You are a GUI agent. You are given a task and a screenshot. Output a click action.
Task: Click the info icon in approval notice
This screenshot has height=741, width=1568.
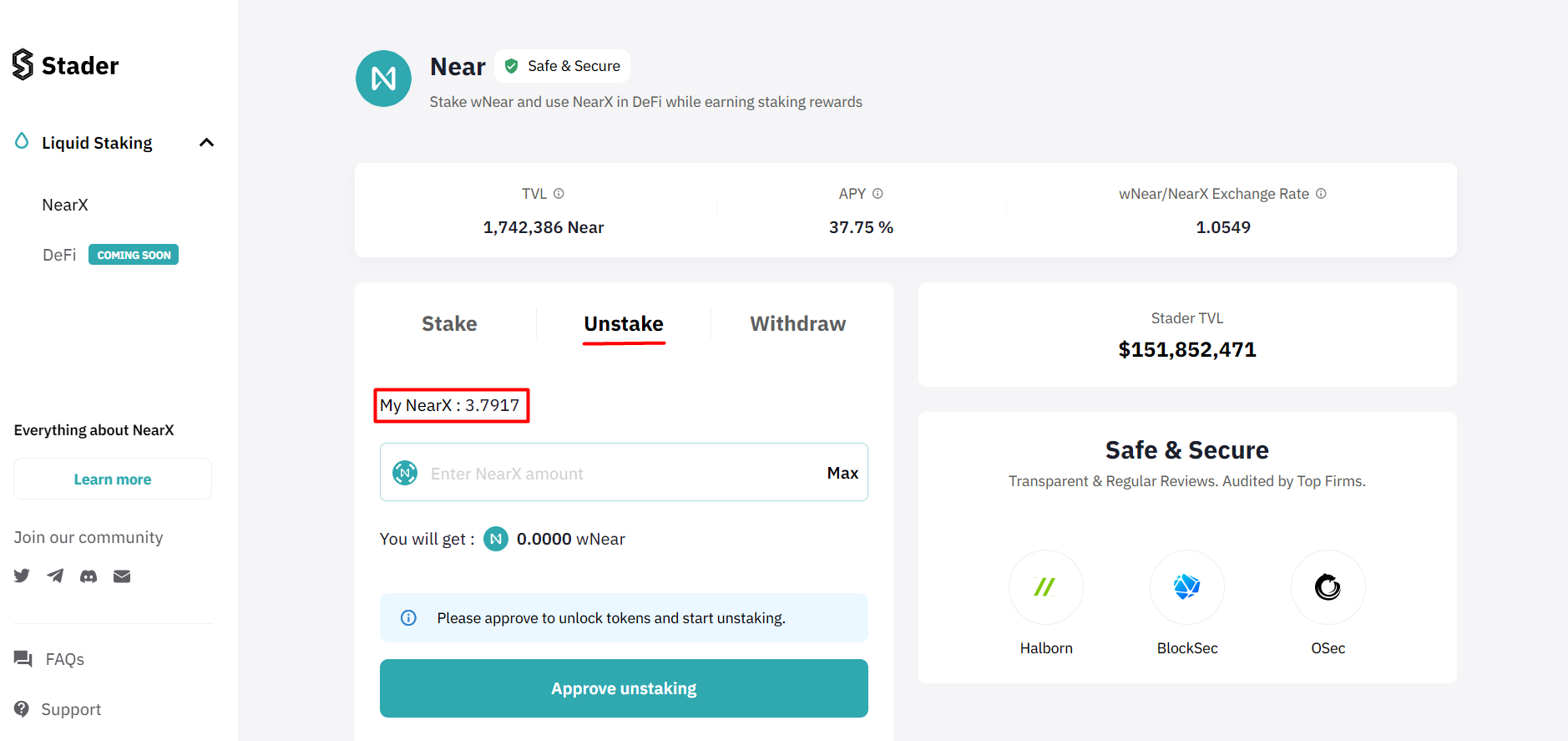(x=408, y=617)
